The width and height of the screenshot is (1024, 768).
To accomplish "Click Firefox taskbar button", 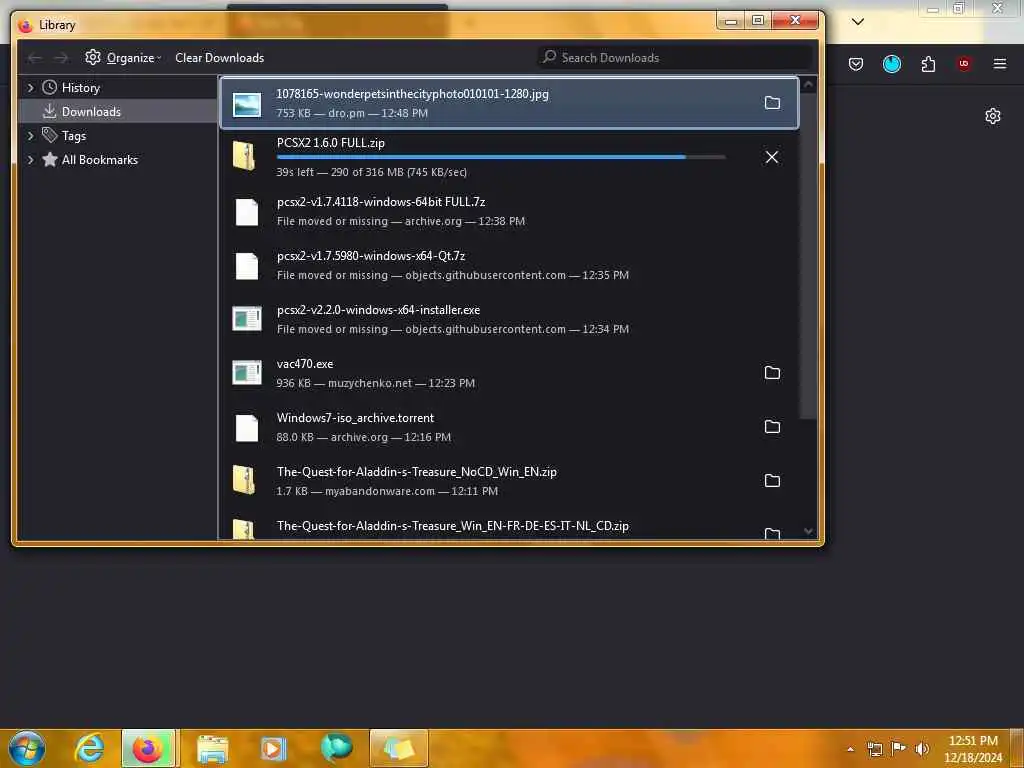I will [148, 748].
